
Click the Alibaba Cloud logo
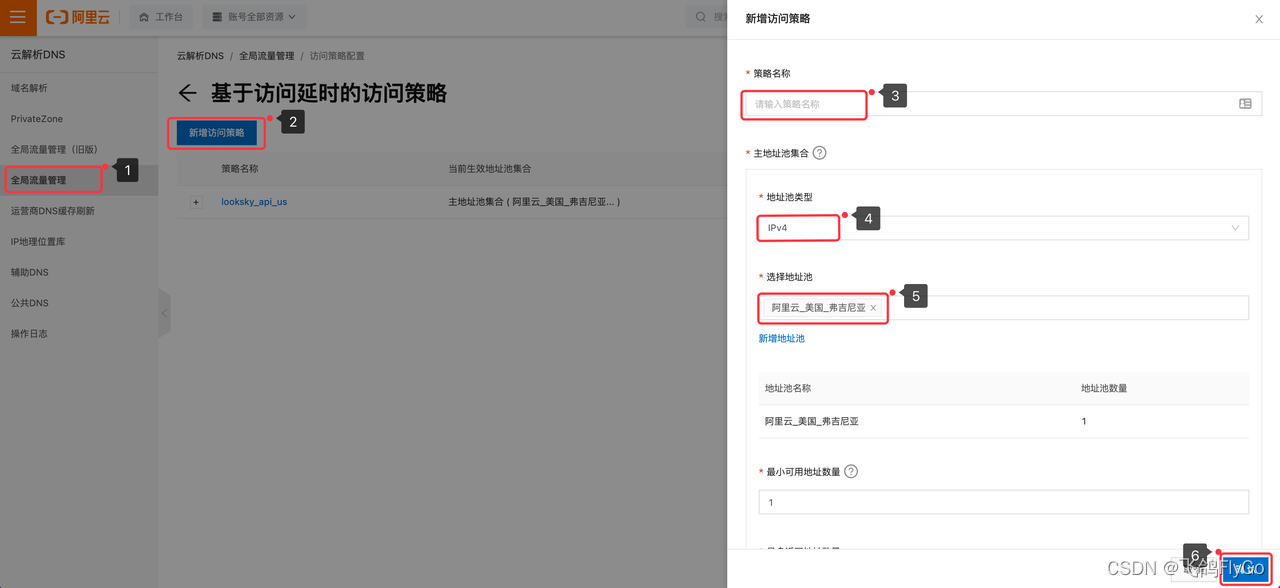(78, 17)
